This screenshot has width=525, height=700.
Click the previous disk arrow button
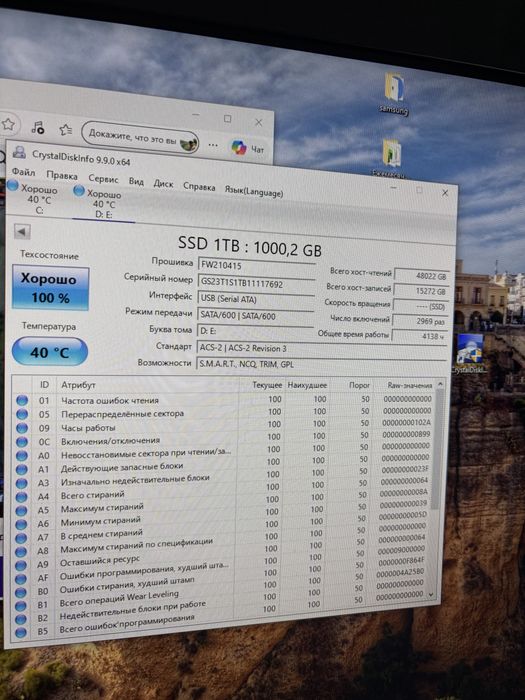tap(22, 232)
